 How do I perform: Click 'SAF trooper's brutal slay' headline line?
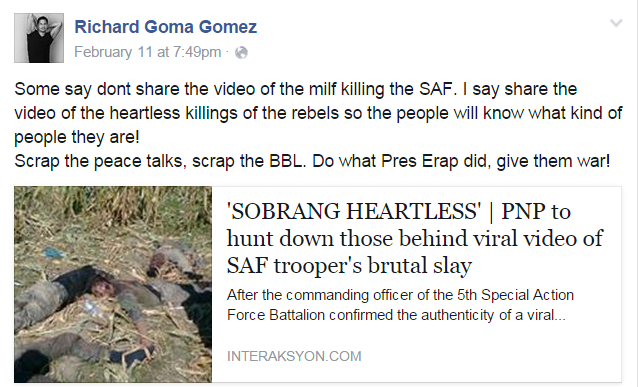point(349,265)
